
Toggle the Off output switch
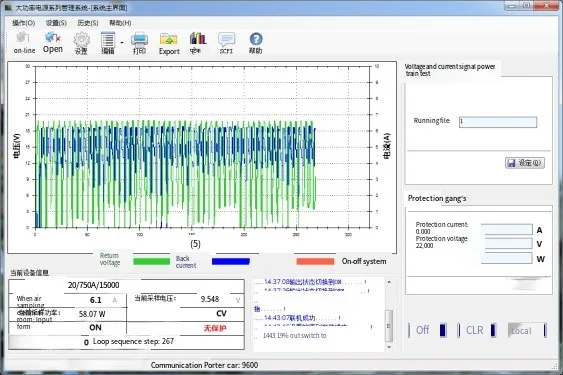428,330
